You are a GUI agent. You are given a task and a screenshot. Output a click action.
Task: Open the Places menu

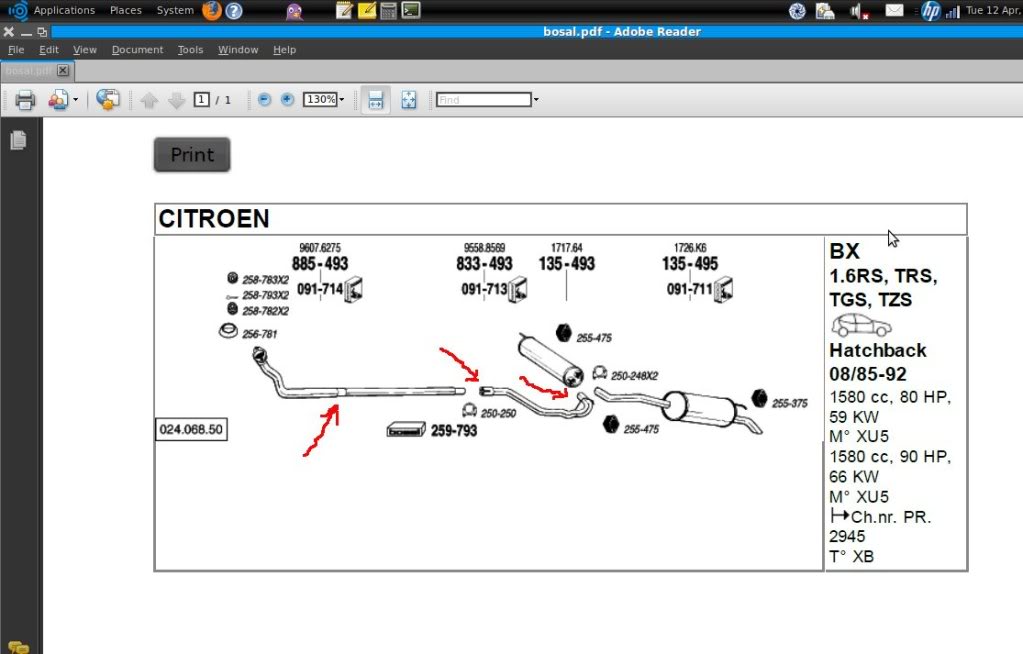[x=125, y=10]
